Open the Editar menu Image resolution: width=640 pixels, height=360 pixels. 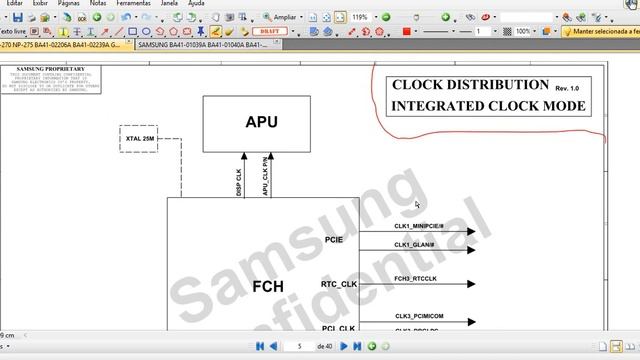[14, 3]
